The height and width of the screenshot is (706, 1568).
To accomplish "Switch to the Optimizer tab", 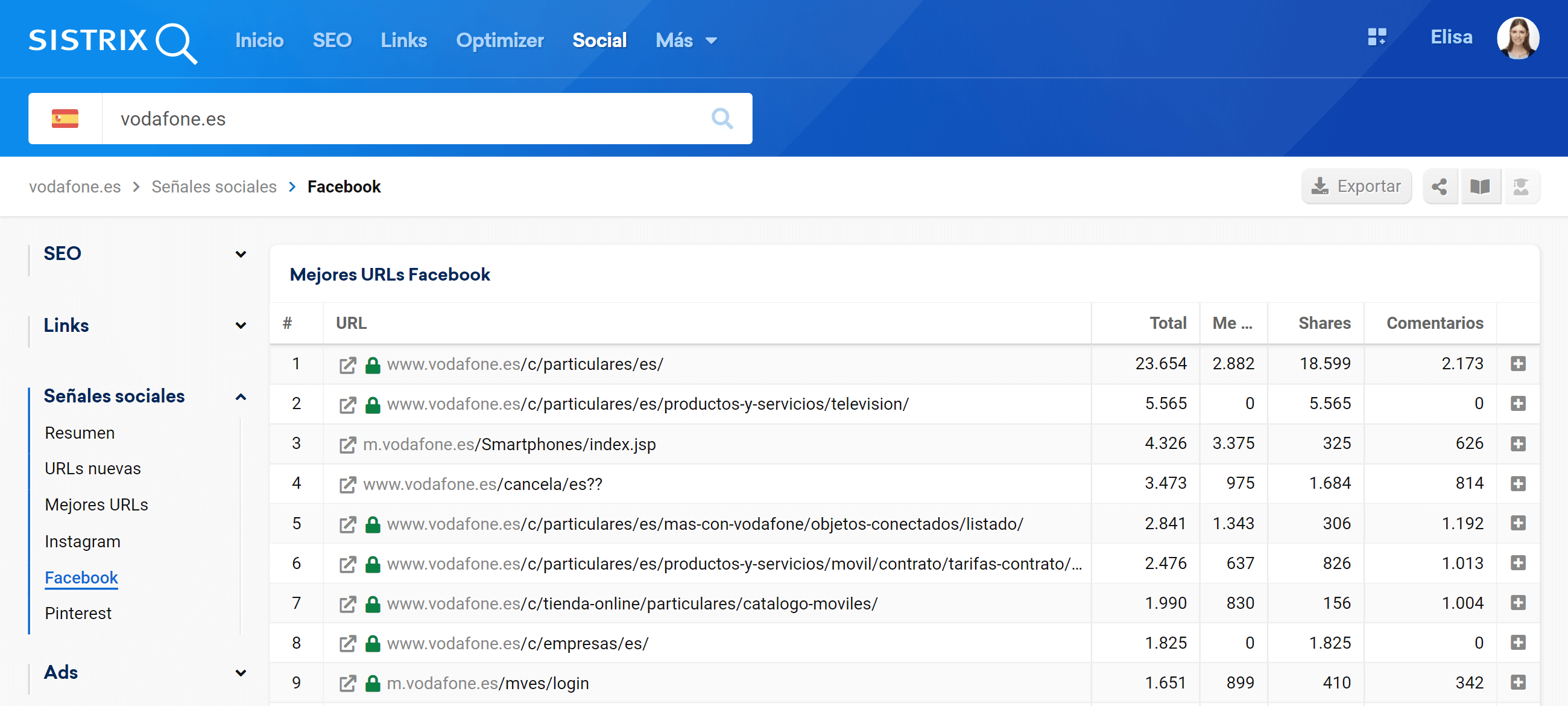I will (x=499, y=40).
